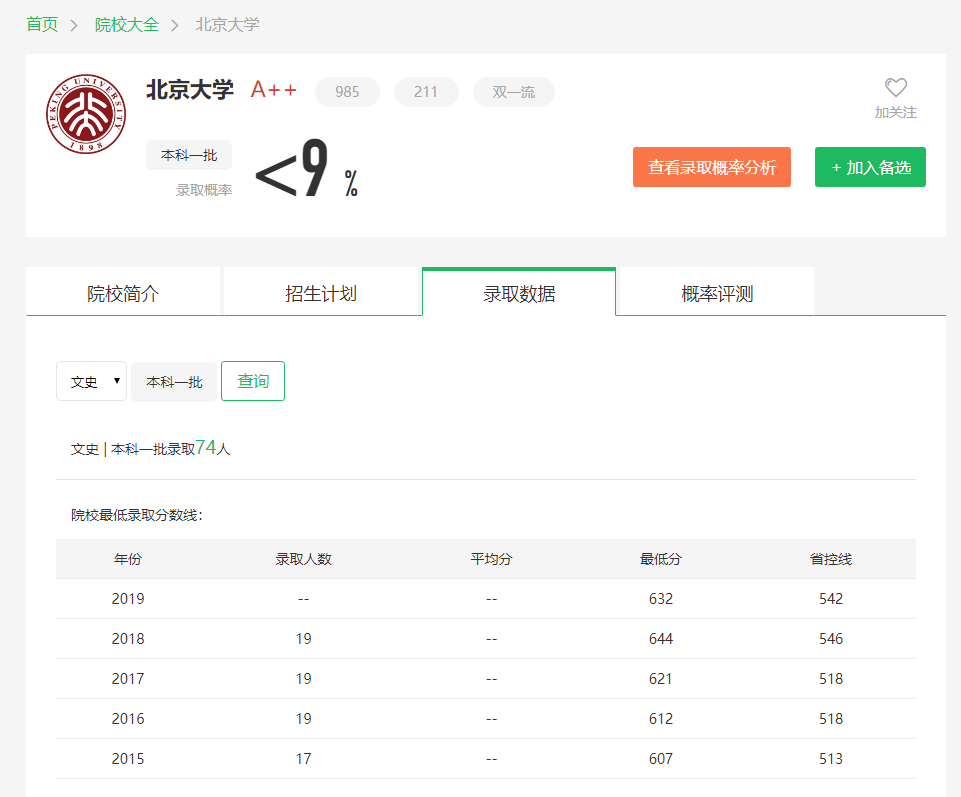Click 本科一批 badge beside the logo
The width and height of the screenshot is (961, 797).
189,155
